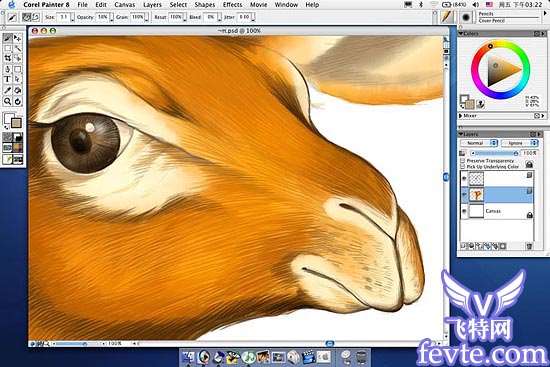This screenshot has height=367, width=550.
Task: Select the Paint Bucket tool
Action: (17, 91)
